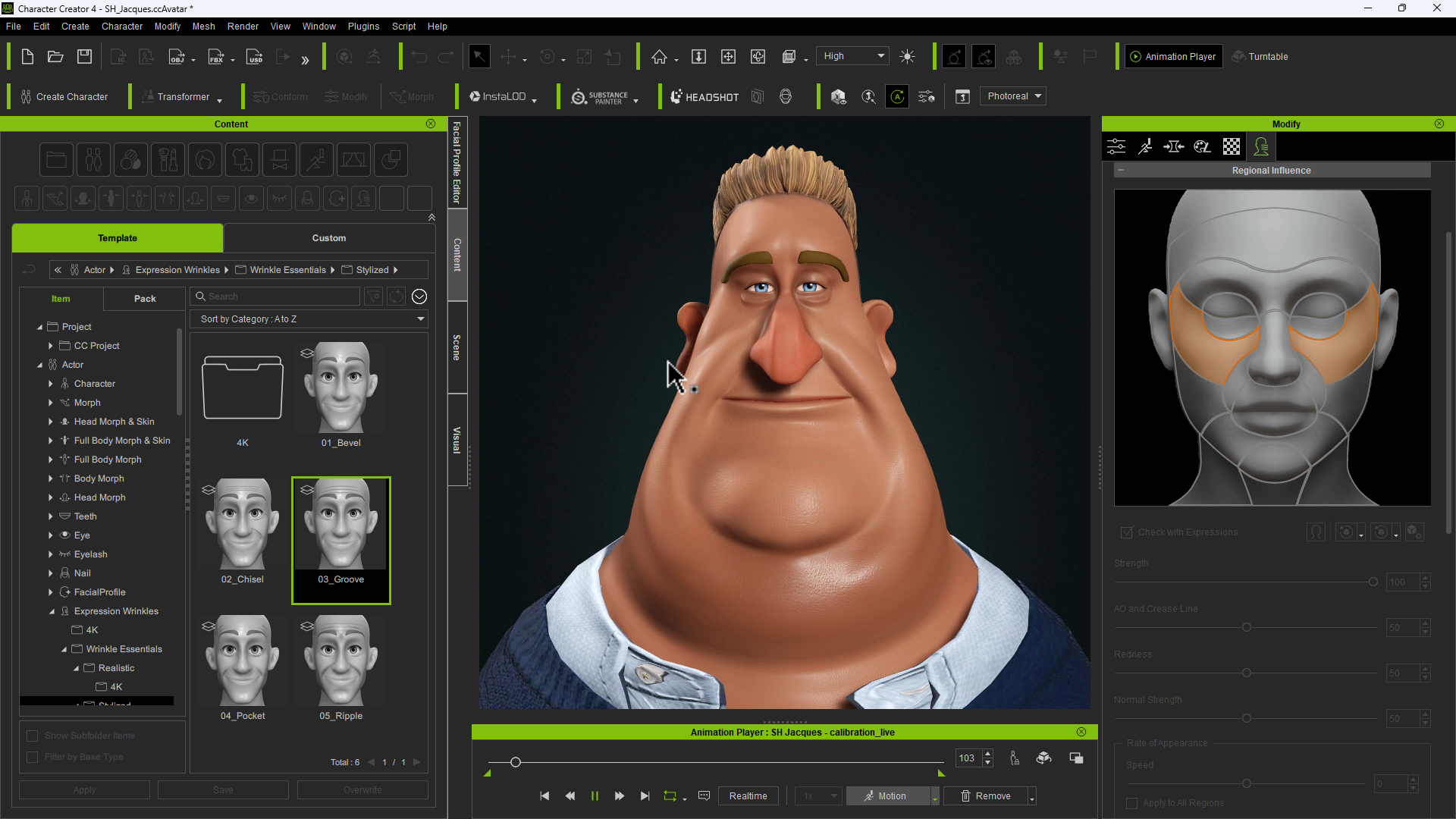
Task: Click the New Project icon
Action: [x=27, y=57]
